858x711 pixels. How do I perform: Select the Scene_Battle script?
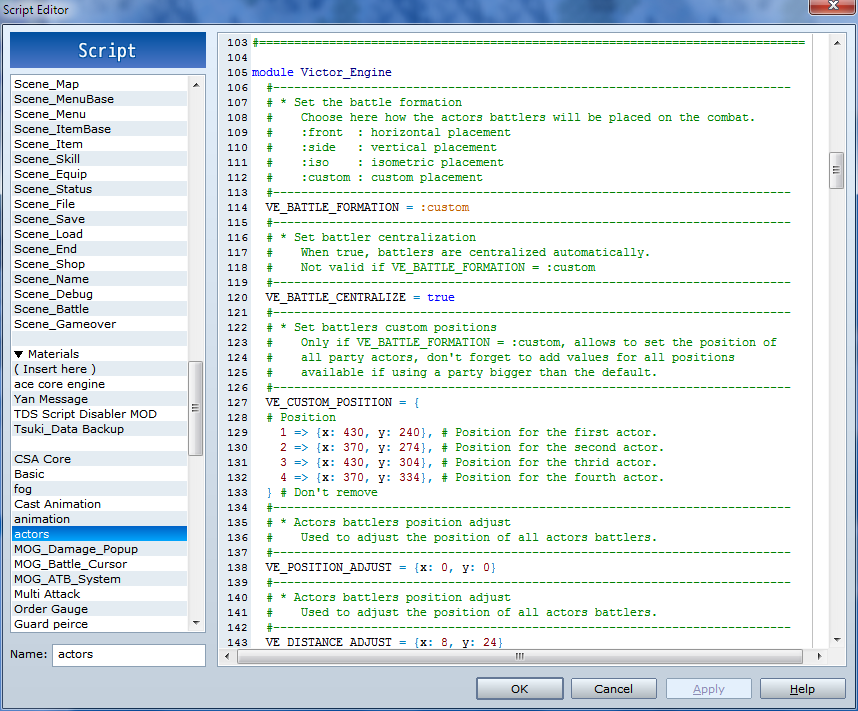click(x=51, y=309)
